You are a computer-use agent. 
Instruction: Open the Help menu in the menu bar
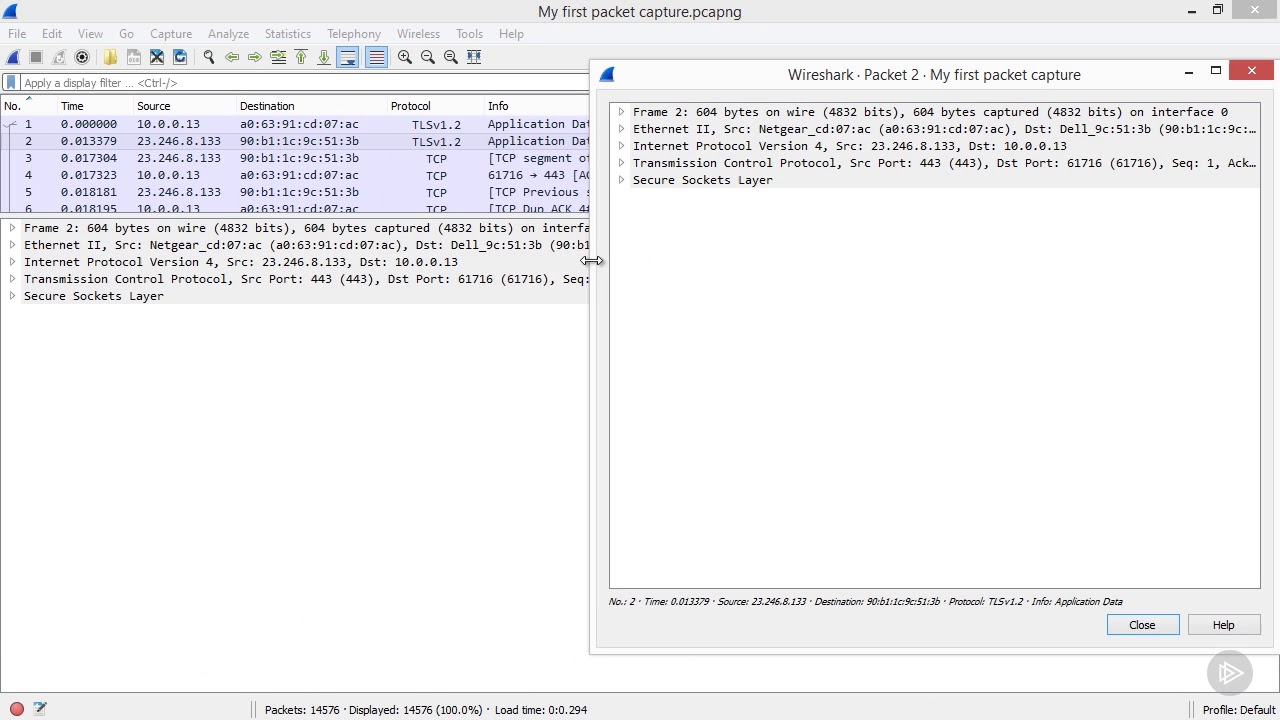(x=511, y=34)
